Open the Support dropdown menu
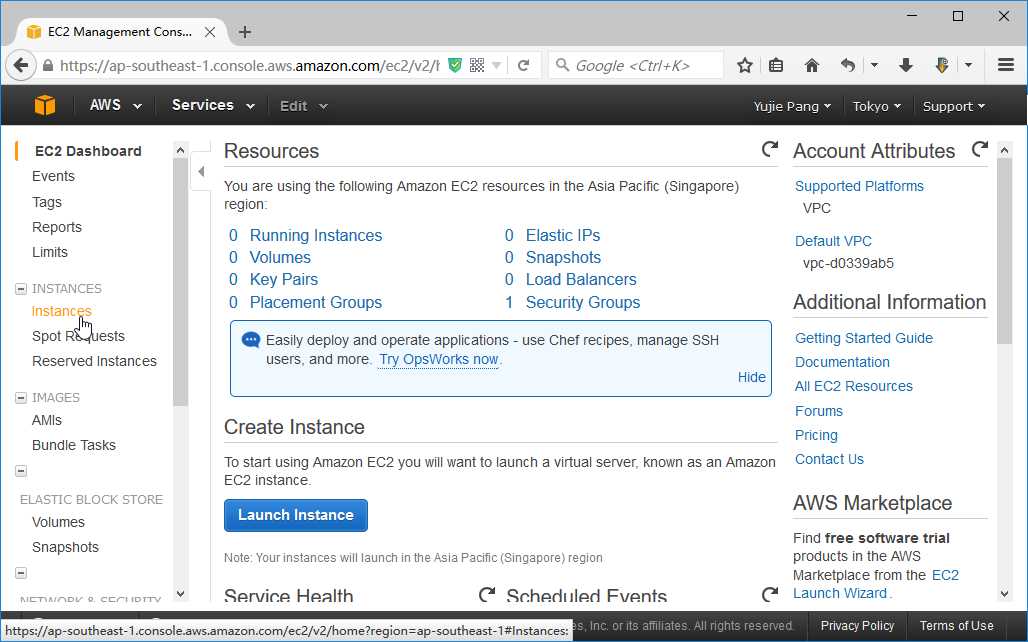Viewport: 1028px width, 642px height. coord(953,106)
